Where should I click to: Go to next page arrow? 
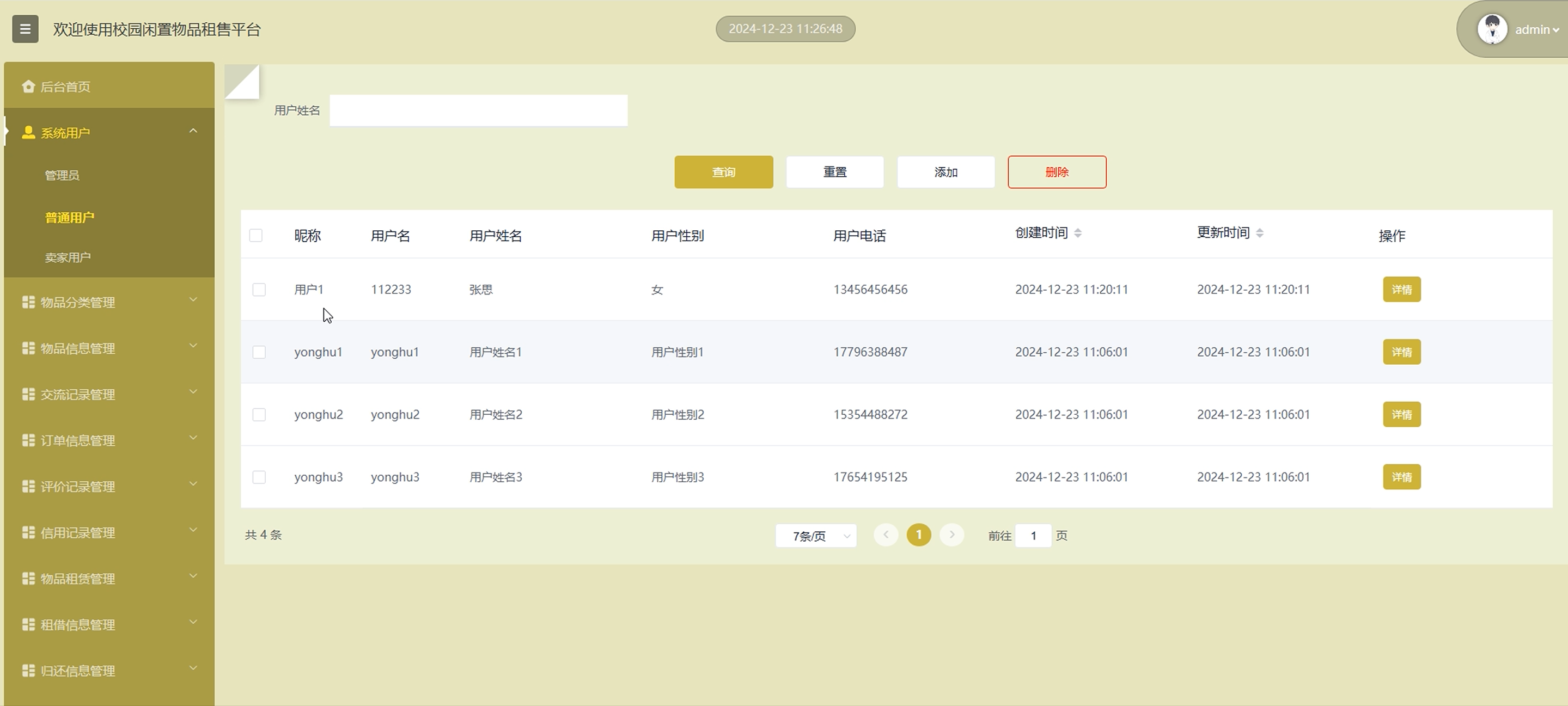click(951, 535)
